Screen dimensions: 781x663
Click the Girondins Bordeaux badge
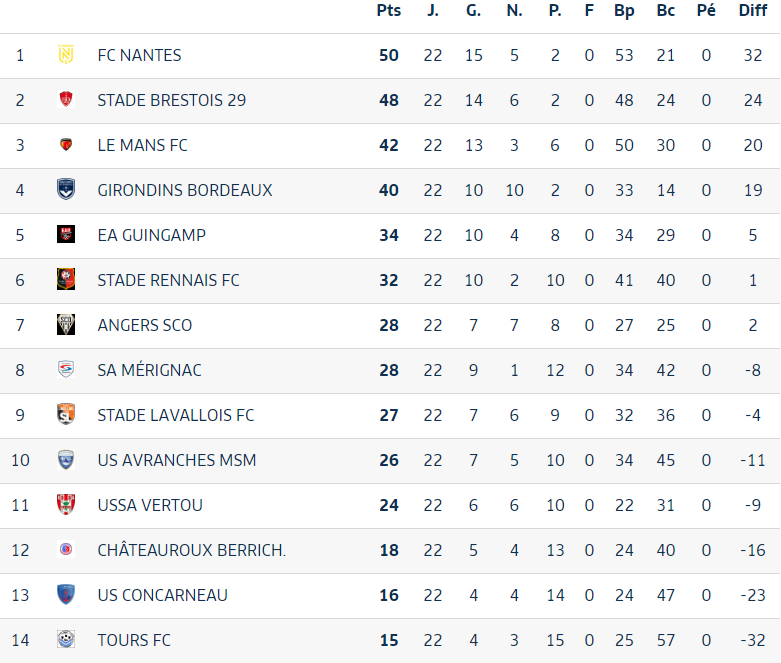[x=66, y=190]
